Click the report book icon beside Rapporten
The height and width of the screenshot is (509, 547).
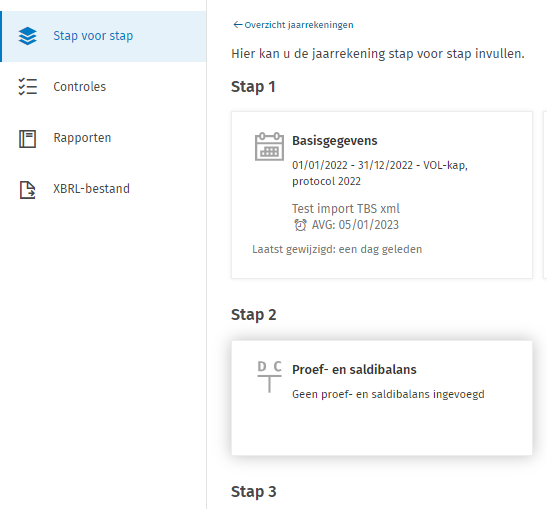click(x=28, y=139)
